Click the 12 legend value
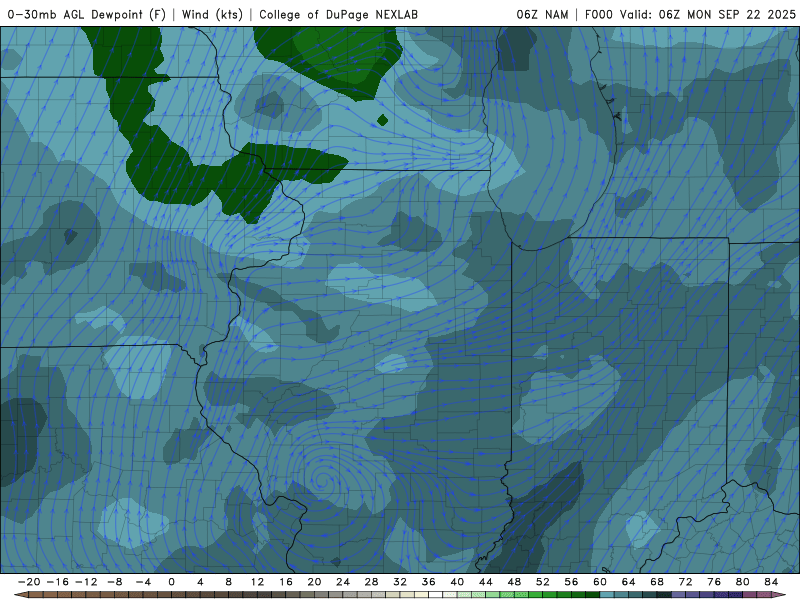This screenshot has height=600, width=800. [257, 582]
